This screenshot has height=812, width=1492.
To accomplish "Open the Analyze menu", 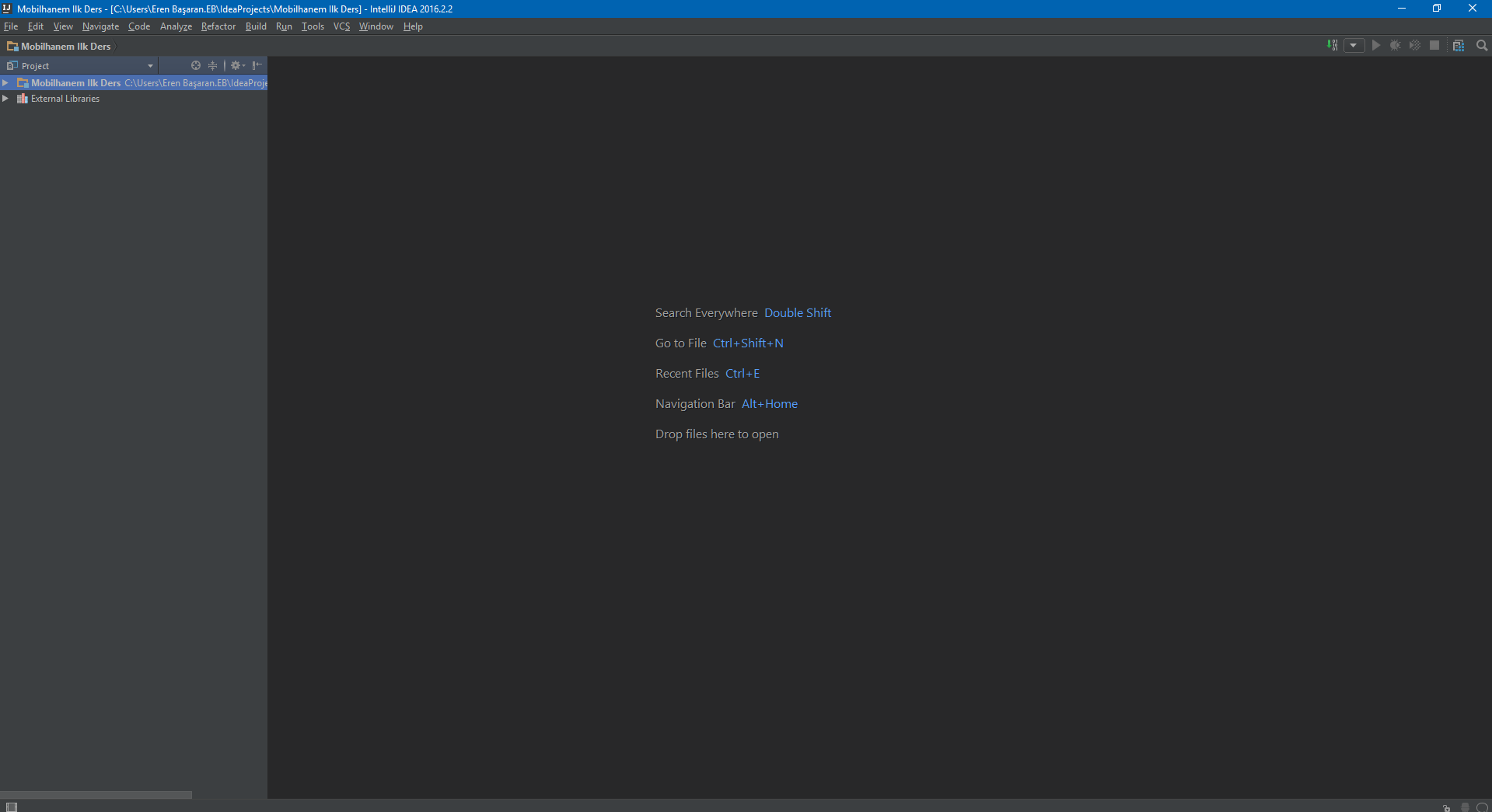I will tap(176, 26).
